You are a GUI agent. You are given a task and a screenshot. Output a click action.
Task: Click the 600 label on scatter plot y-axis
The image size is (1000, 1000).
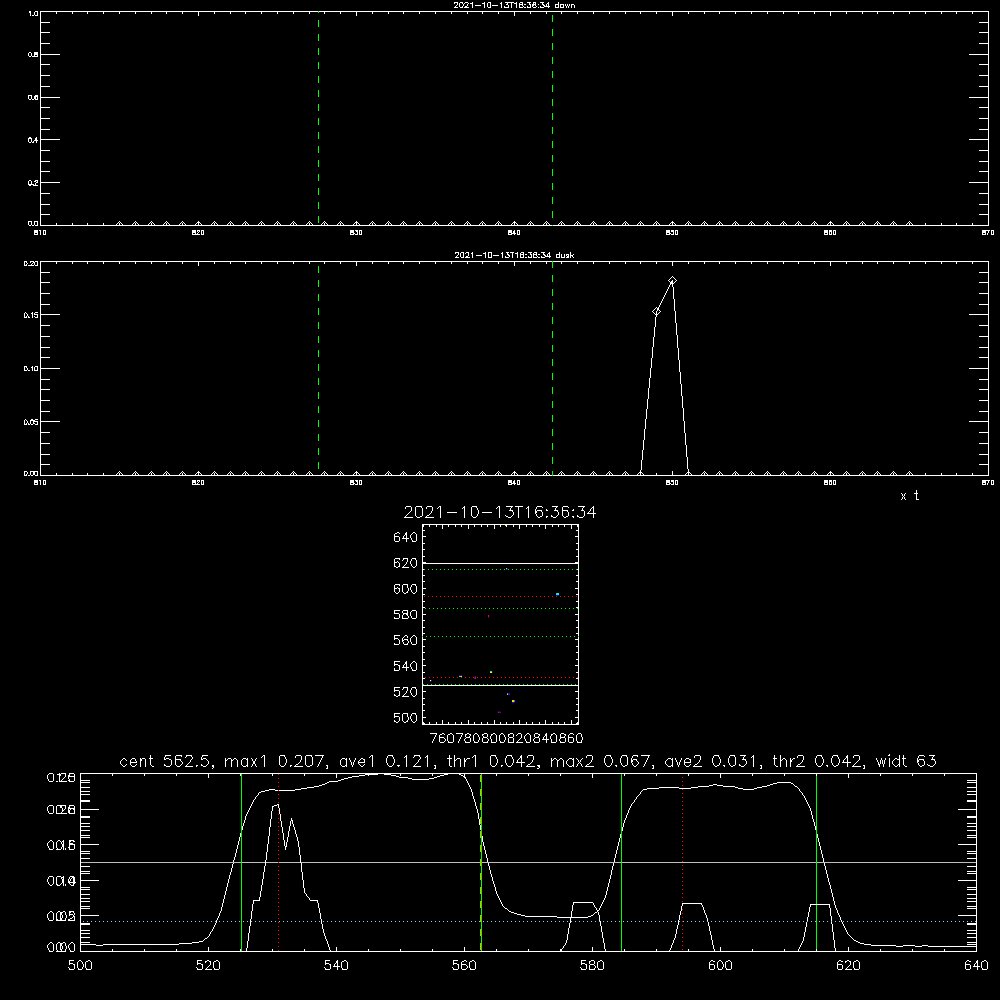pos(405,589)
